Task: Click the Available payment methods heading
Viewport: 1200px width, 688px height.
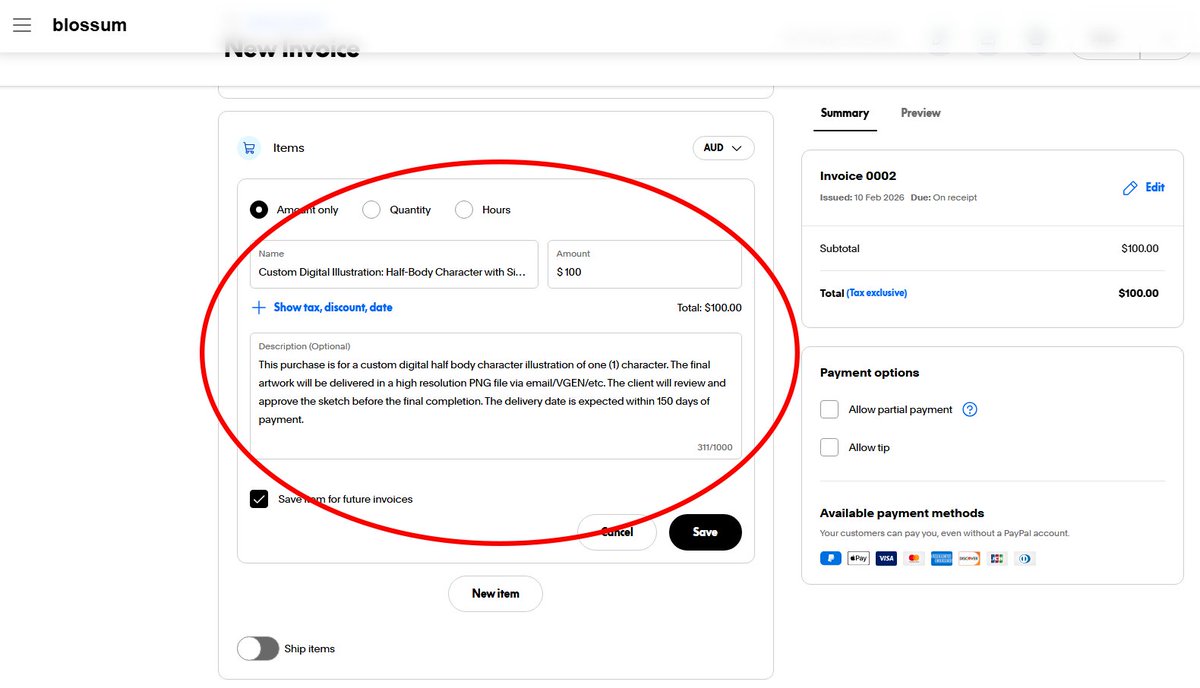Action: click(x=902, y=513)
